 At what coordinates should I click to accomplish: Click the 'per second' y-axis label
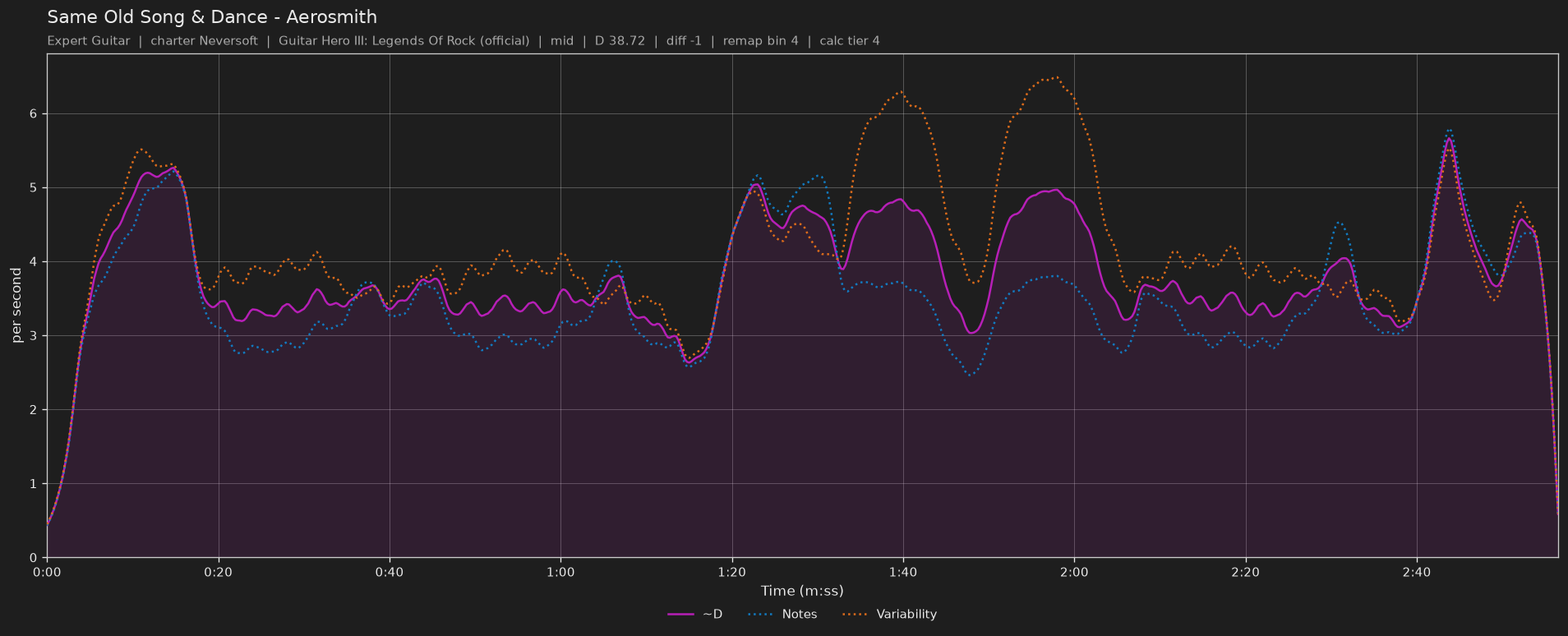[16, 306]
